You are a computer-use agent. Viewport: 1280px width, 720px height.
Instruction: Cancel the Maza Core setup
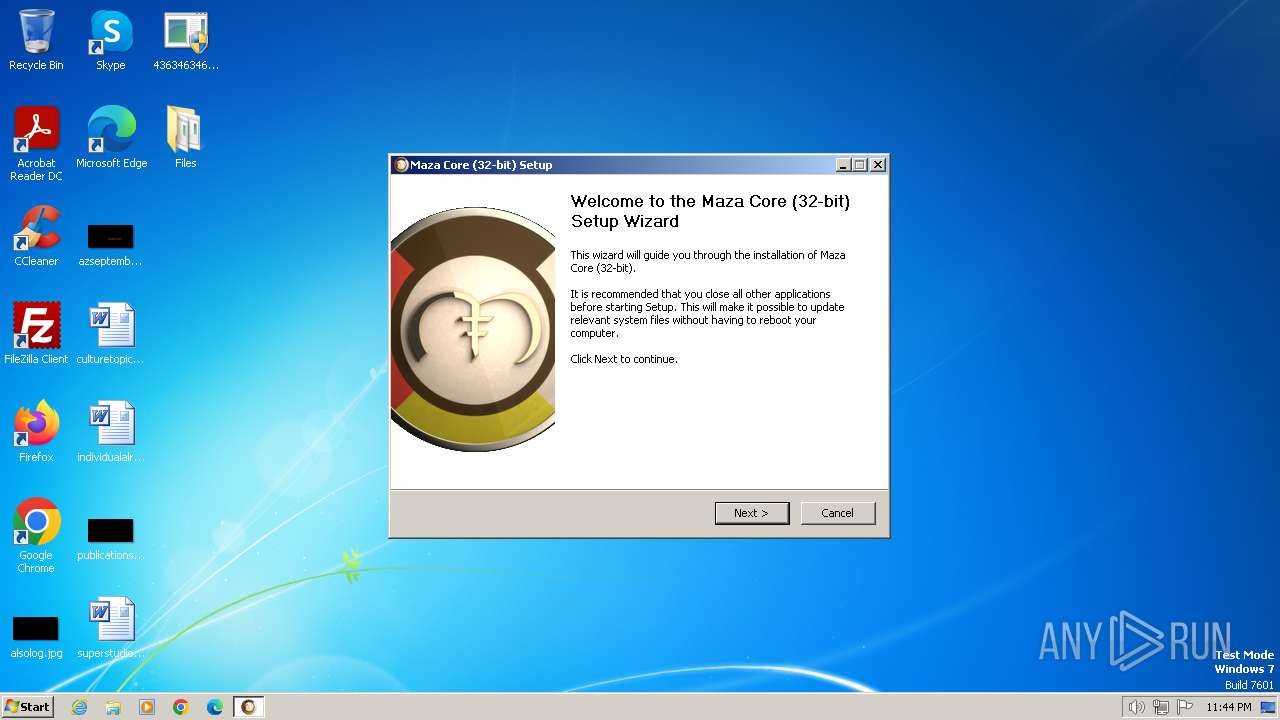[x=838, y=513]
